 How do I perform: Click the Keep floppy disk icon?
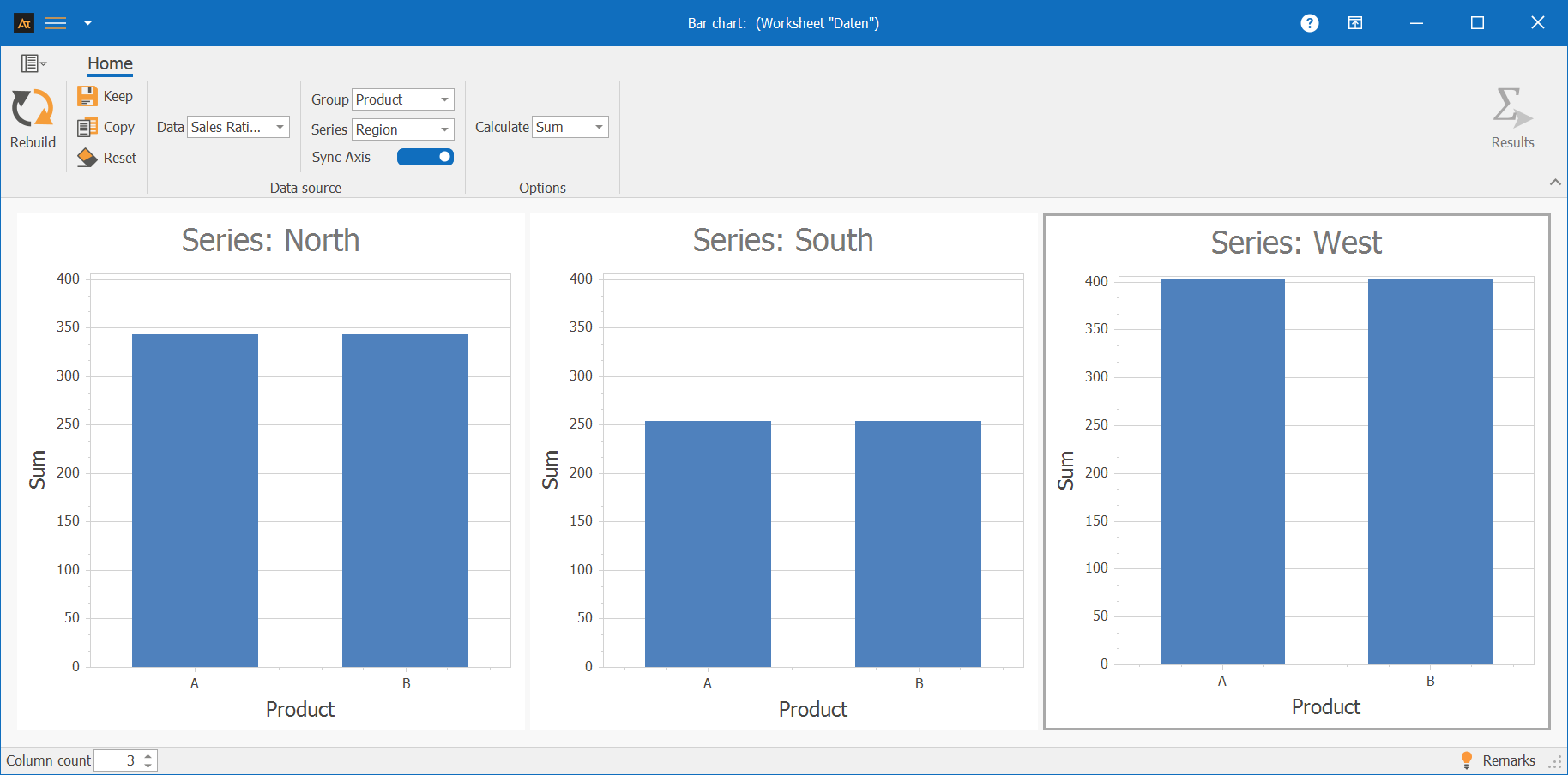click(87, 96)
